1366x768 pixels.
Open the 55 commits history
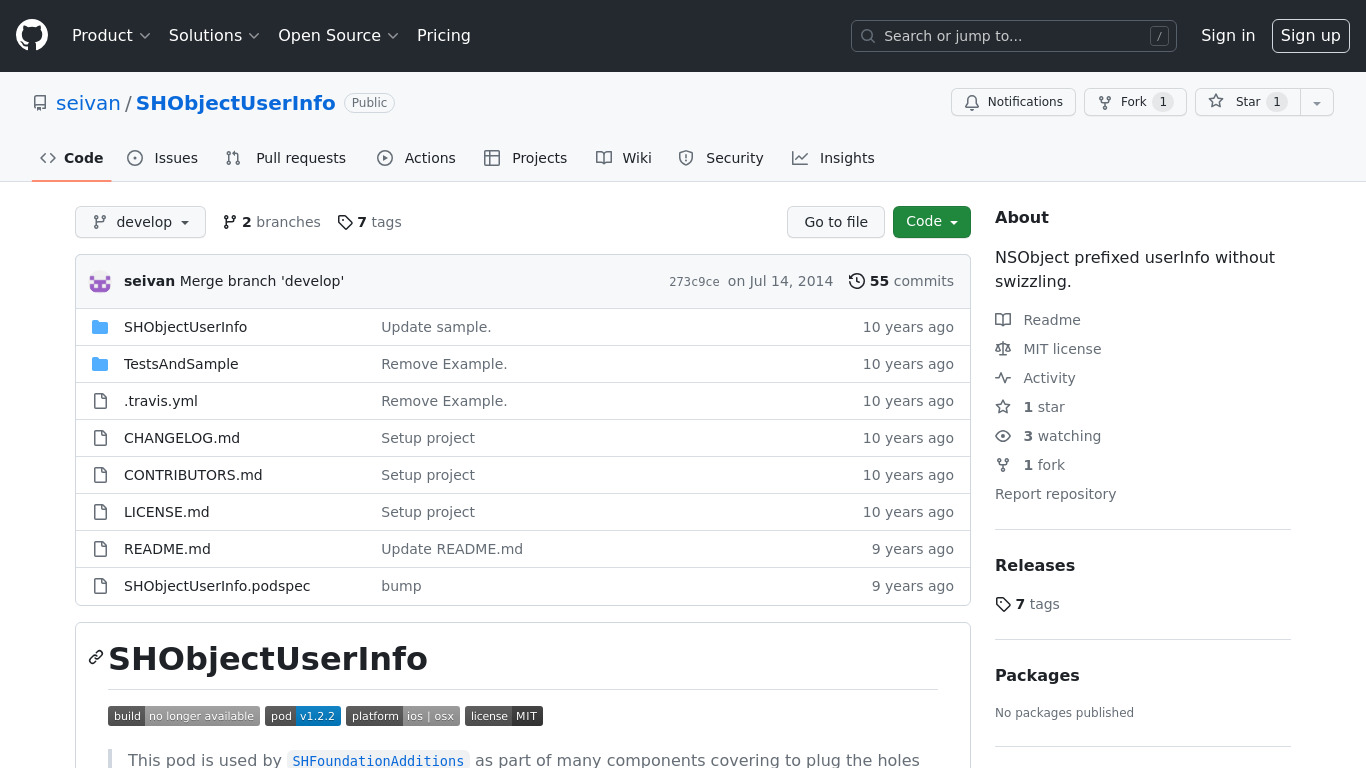(900, 282)
